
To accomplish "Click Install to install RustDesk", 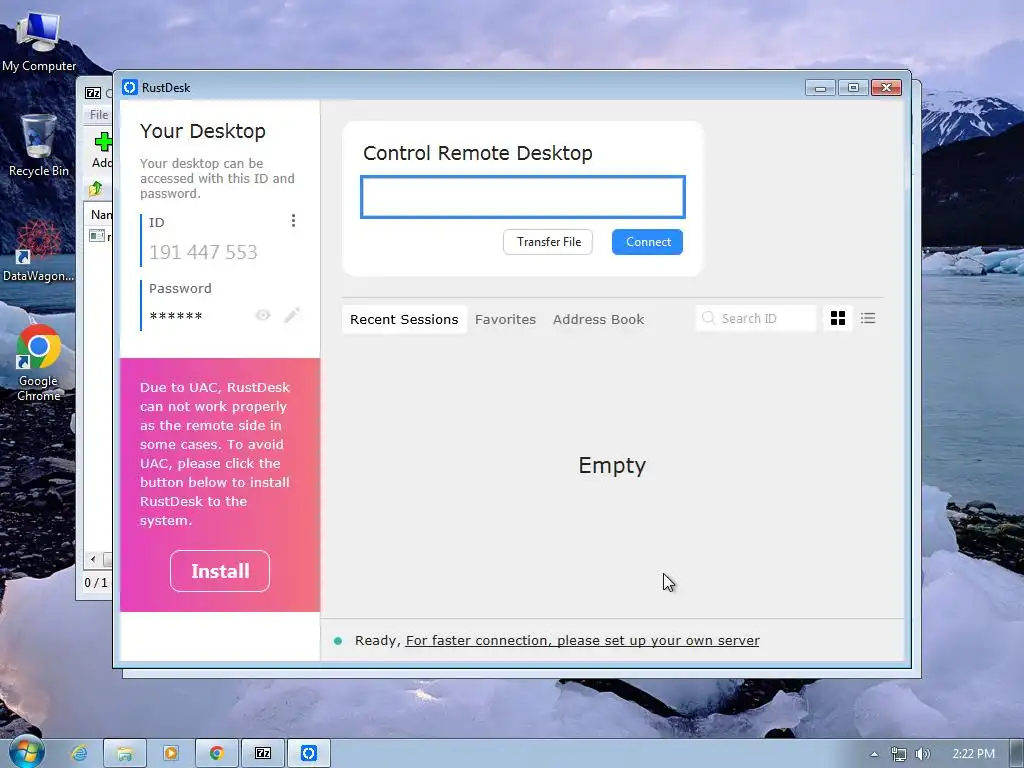I will [219, 571].
